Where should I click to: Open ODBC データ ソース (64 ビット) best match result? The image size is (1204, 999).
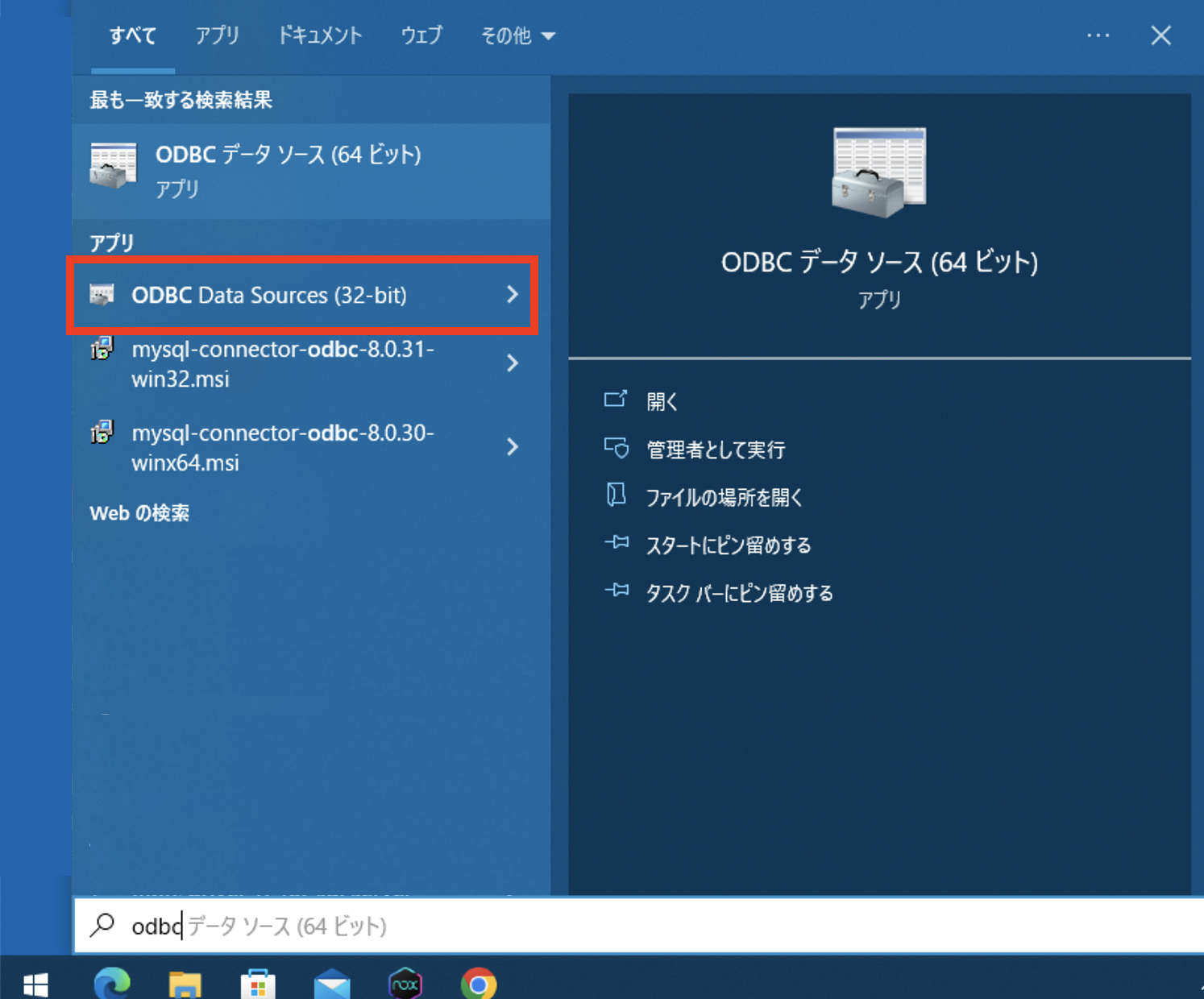click(311, 171)
